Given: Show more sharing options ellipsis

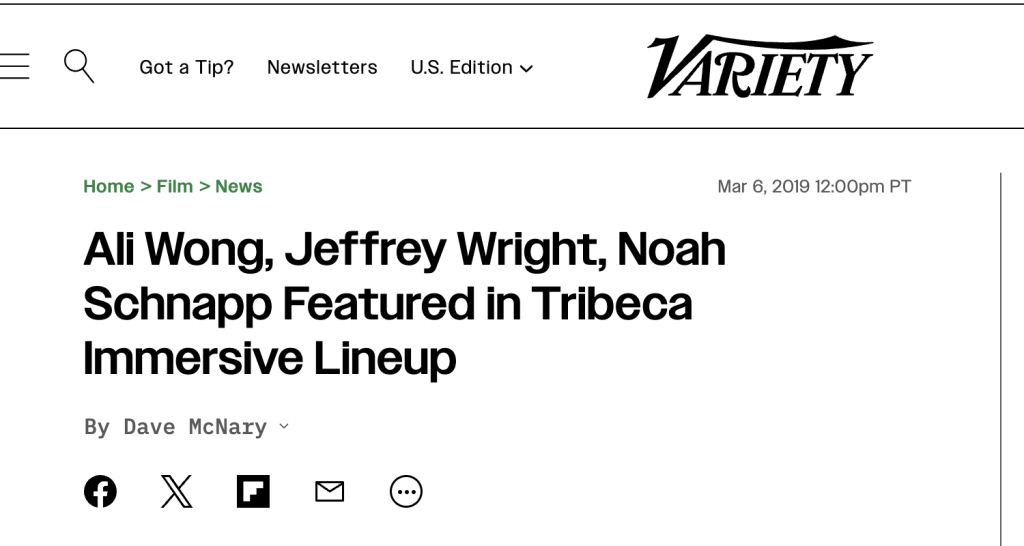Looking at the screenshot, I should [x=406, y=491].
